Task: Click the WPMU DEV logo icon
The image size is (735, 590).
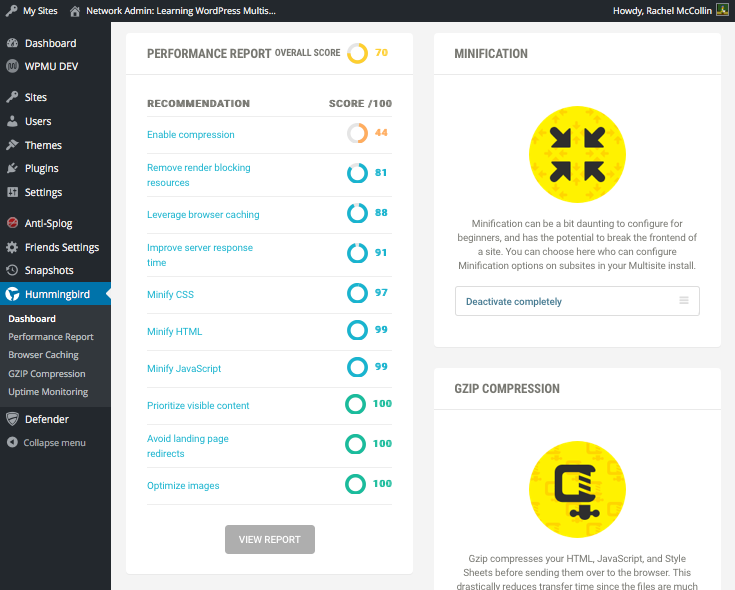Action: coord(13,66)
